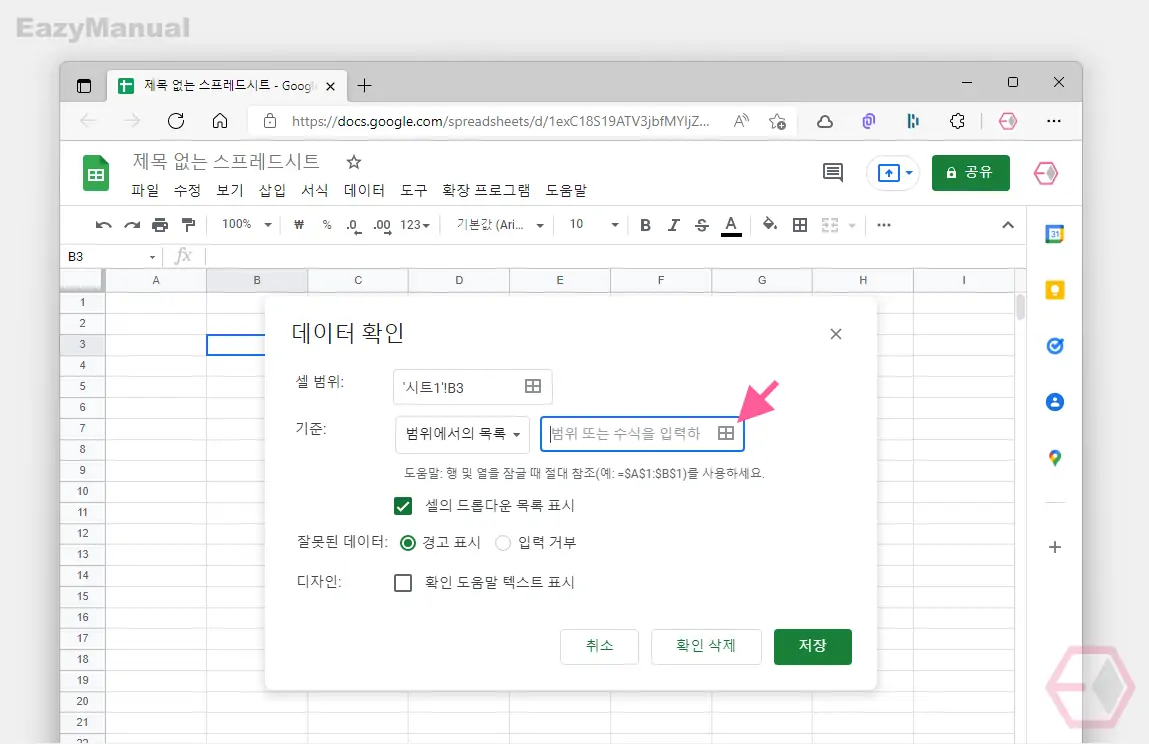Open new browser tab
This screenshot has height=744, width=1149.
(364, 86)
